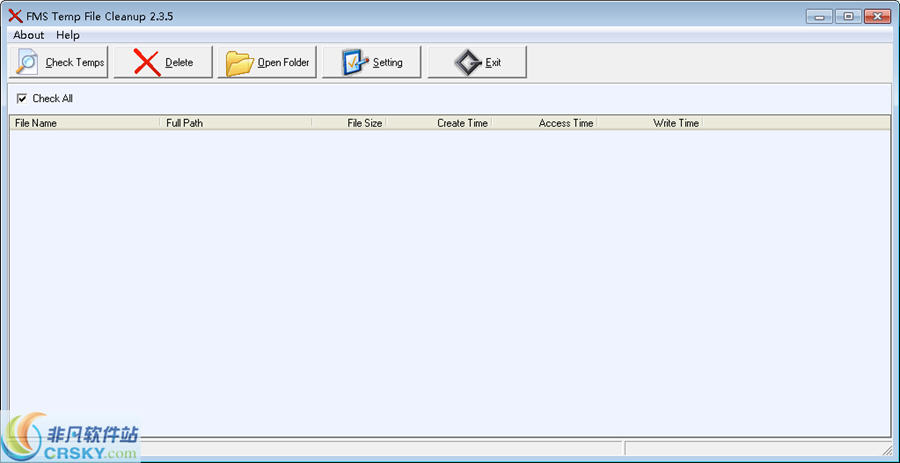This screenshot has width=900, height=463.
Task: Sort list by Access Time column
Action: pos(544,123)
